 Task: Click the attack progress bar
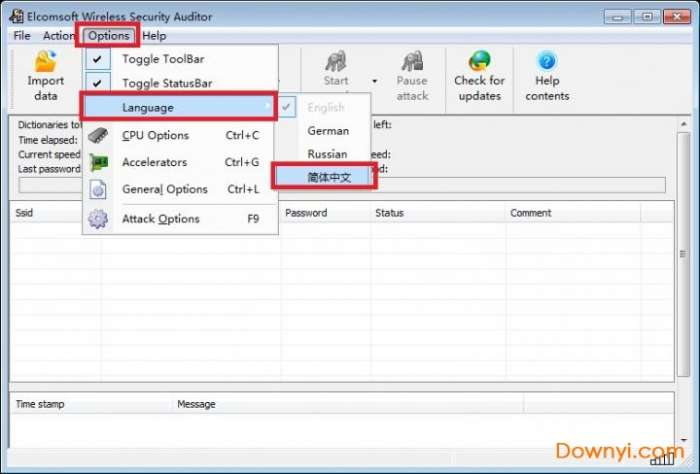click(x=342, y=185)
